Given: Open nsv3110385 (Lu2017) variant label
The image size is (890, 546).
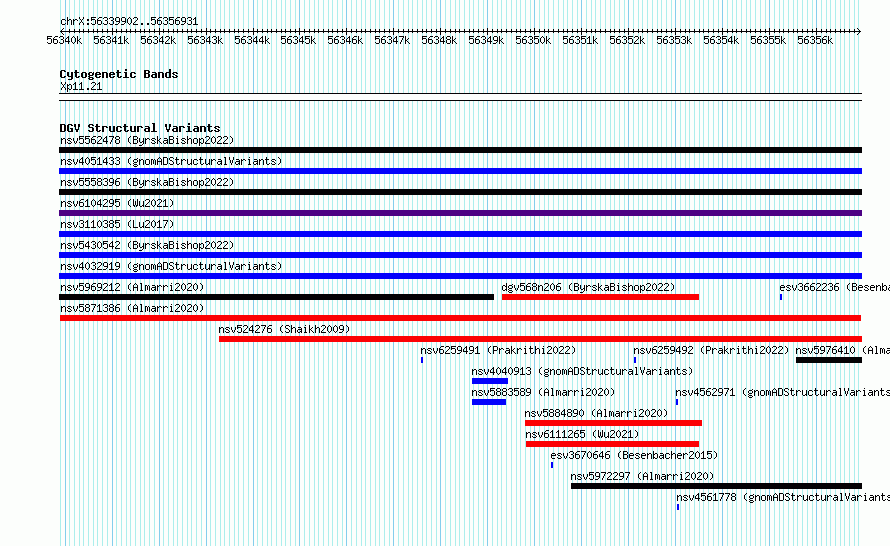Looking at the screenshot, I should tap(117, 224).
